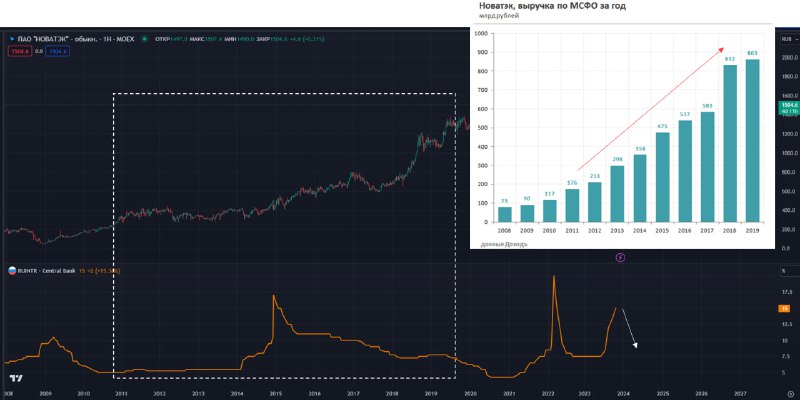800x400 pixels.
Task: Click the 2013 year label under bar chart
Action: [x=617, y=231]
